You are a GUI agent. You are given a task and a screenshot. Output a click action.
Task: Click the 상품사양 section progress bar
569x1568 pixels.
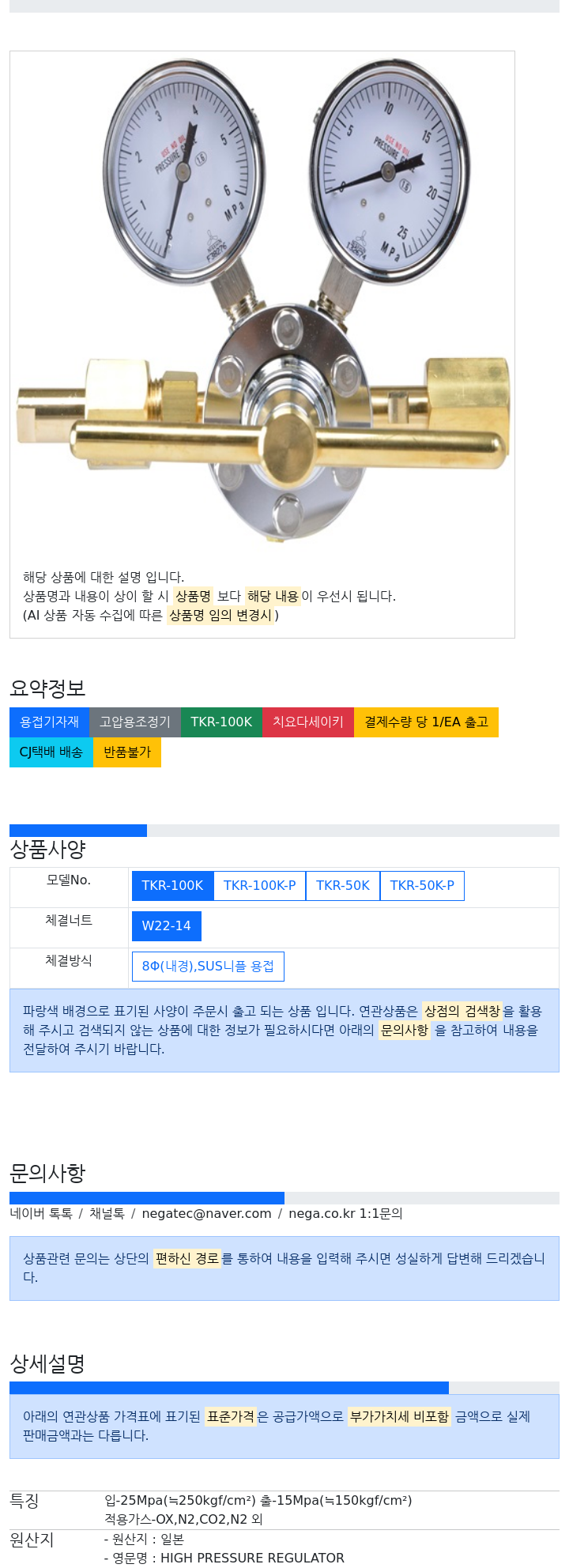(284, 831)
